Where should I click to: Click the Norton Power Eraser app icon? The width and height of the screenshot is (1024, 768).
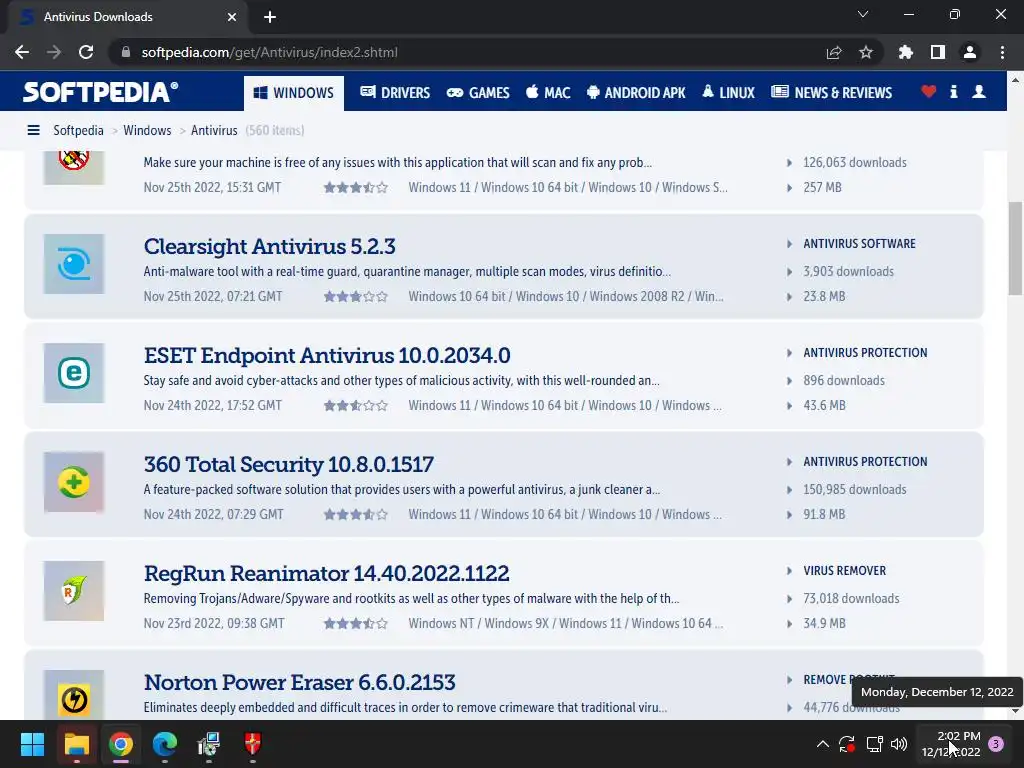pyautogui.click(x=74, y=696)
